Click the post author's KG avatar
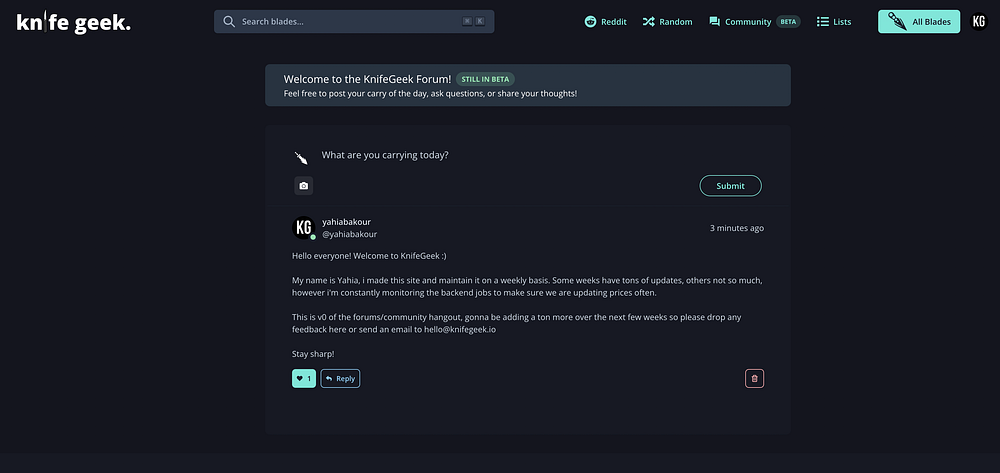Image resolution: width=1000 pixels, height=473 pixels. click(303, 228)
